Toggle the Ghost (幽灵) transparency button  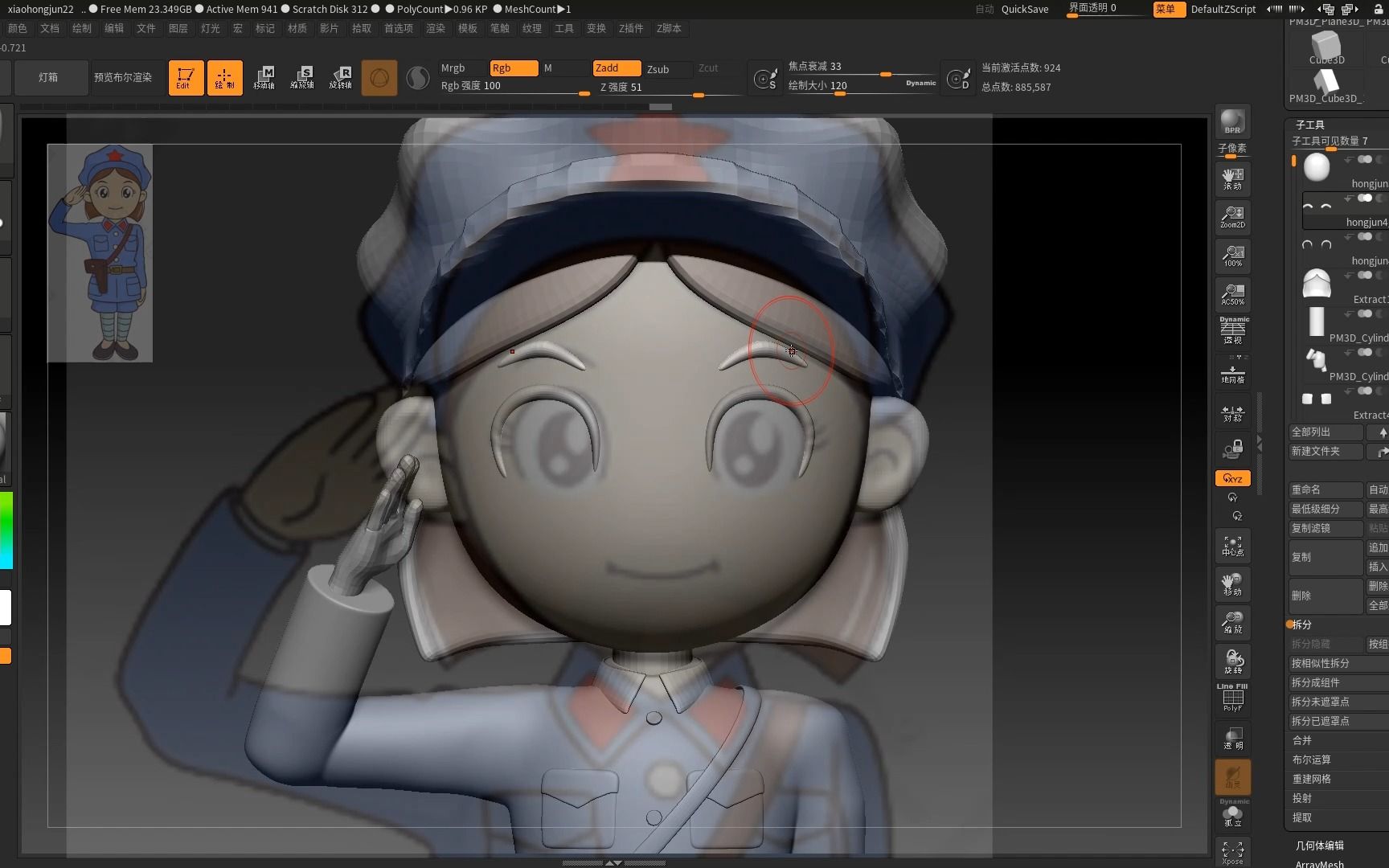(x=1232, y=776)
